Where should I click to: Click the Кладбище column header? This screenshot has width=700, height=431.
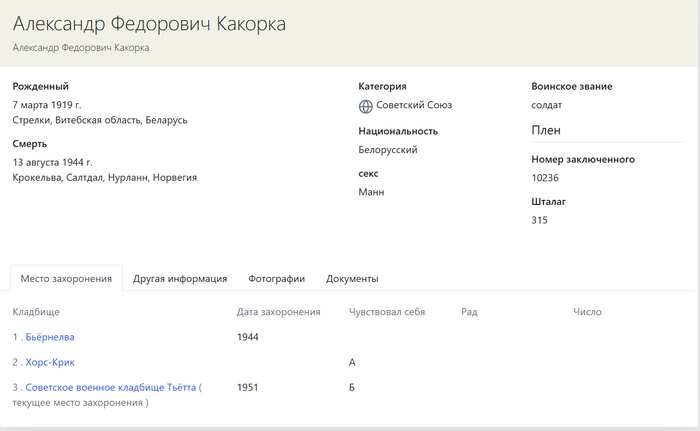point(36,312)
